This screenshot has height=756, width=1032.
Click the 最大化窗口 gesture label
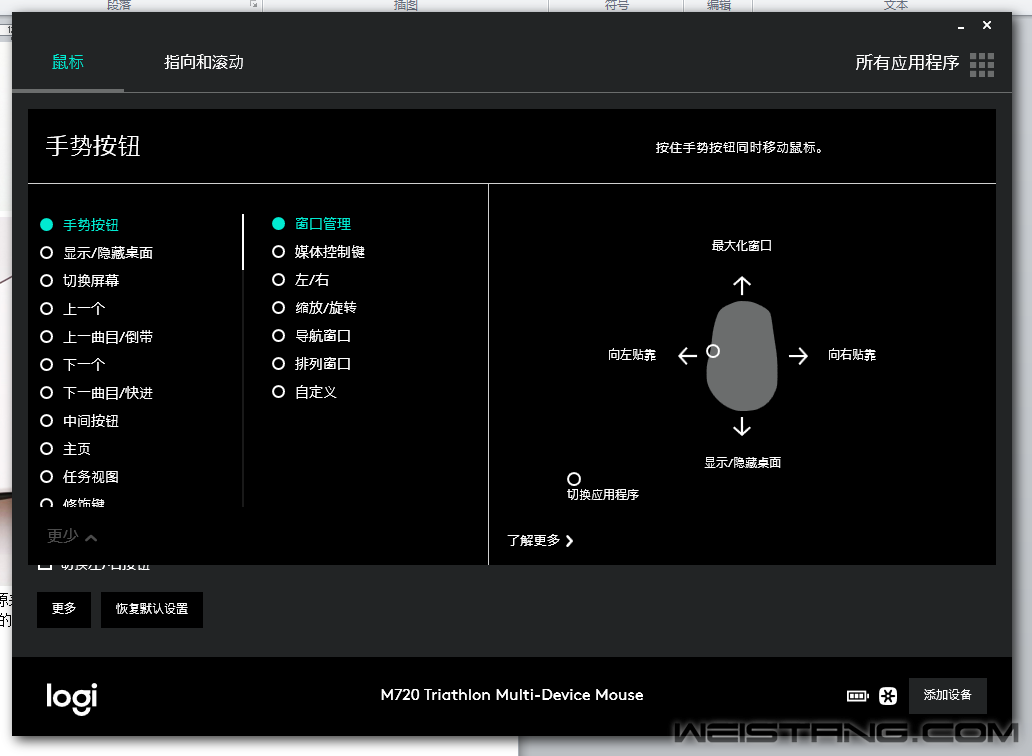(x=742, y=245)
